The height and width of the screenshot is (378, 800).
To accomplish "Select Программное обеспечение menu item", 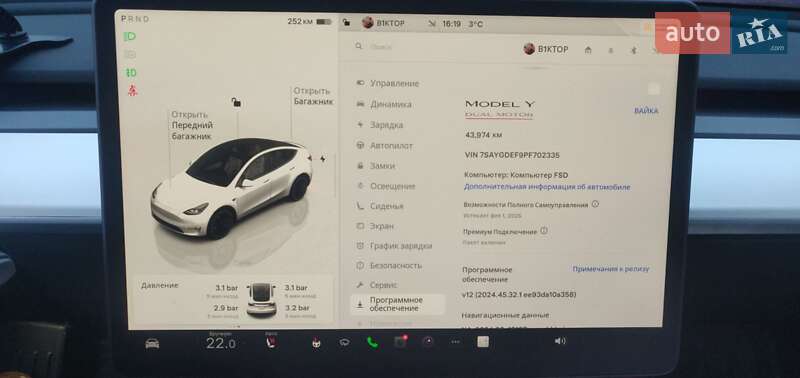I will pos(397,304).
